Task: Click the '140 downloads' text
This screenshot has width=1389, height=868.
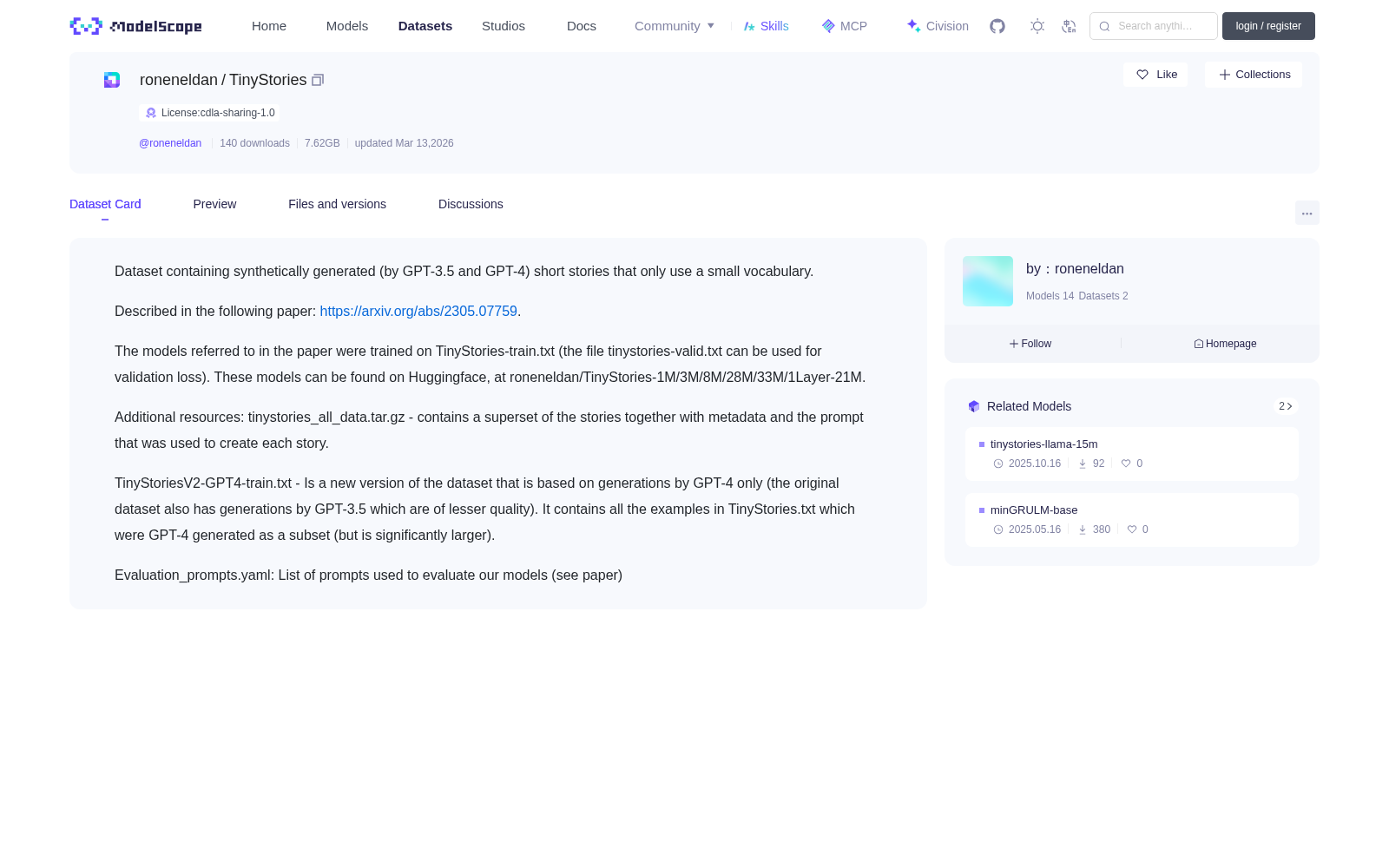Action: coord(254,143)
